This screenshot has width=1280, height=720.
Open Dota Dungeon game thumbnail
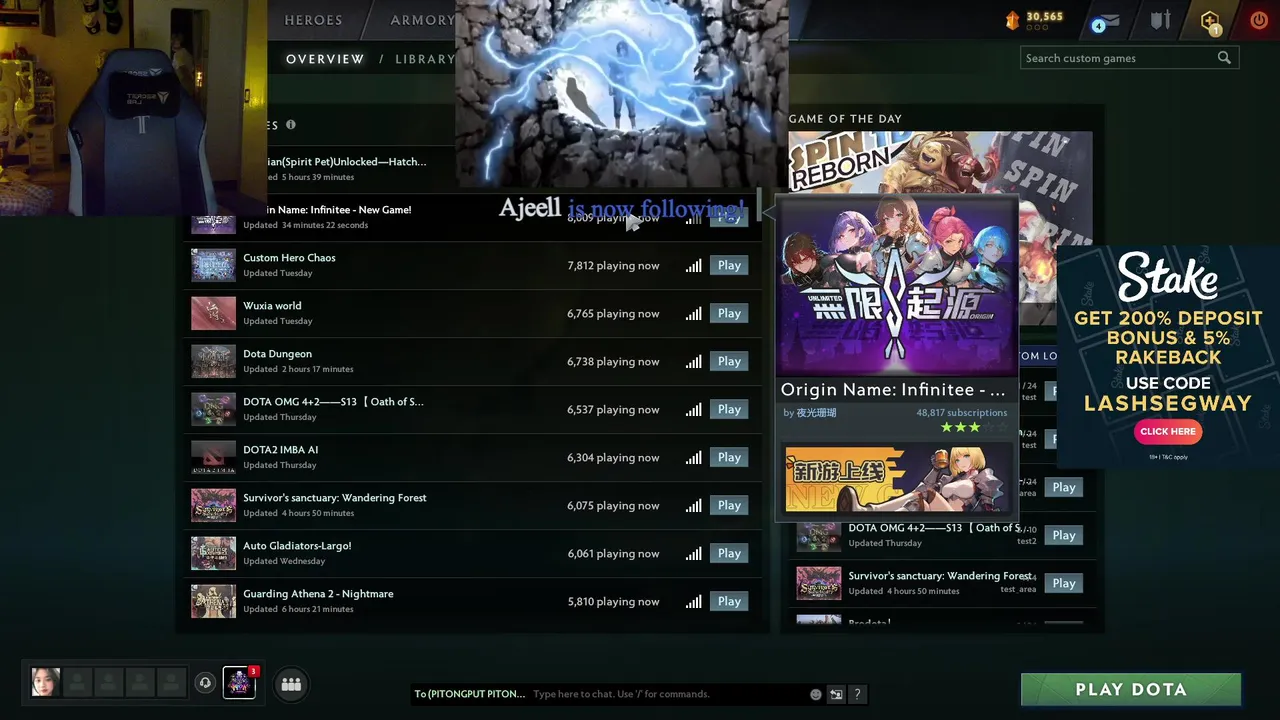click(x=213, y=361)
